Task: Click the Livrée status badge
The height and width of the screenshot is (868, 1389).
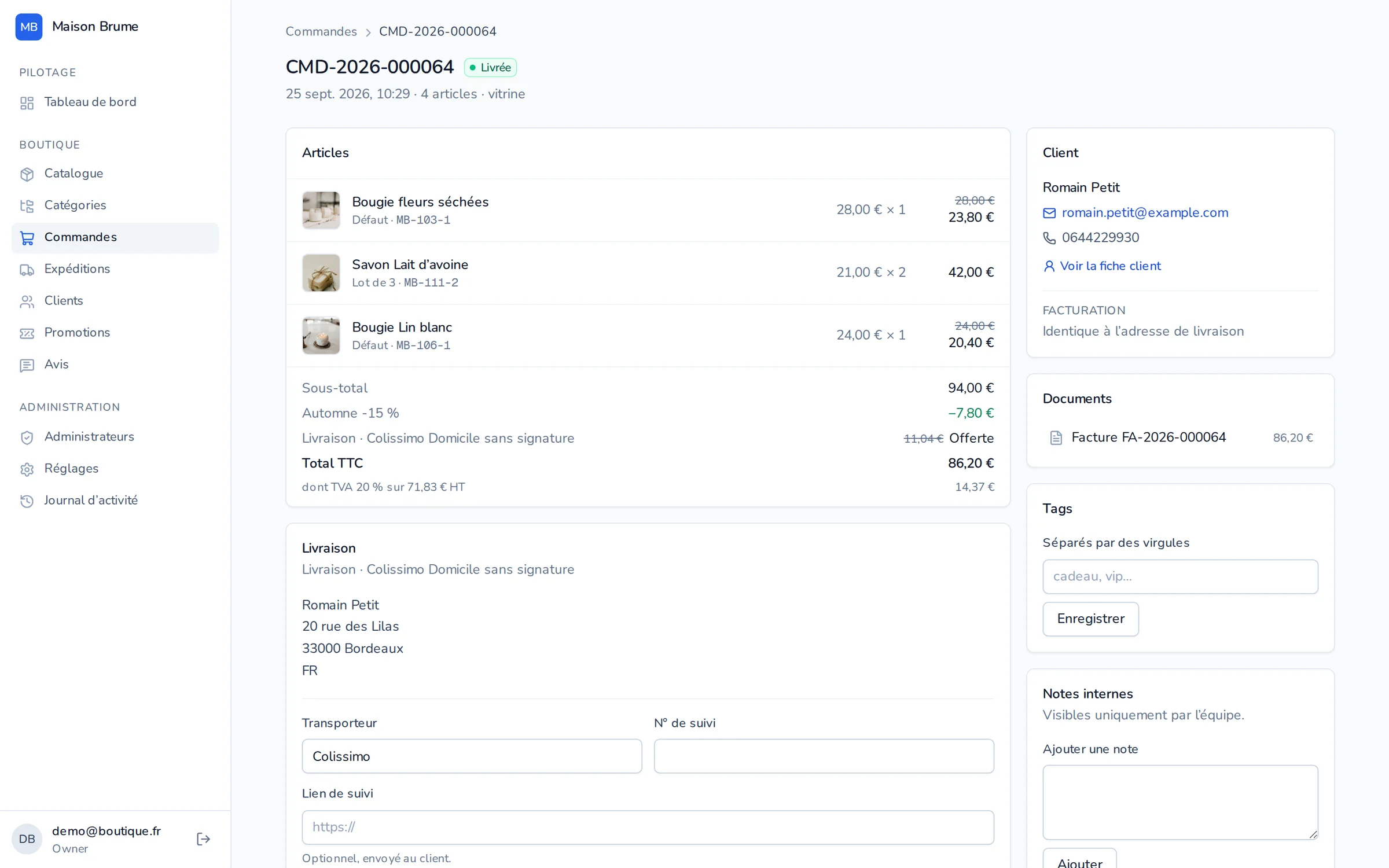Action: coord(490,68)
